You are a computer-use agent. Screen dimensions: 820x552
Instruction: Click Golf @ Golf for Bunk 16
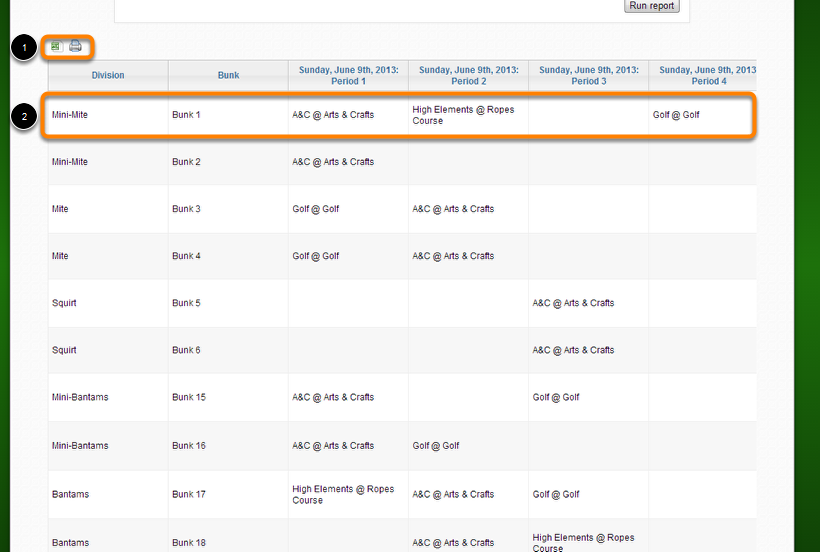[436, 445]
